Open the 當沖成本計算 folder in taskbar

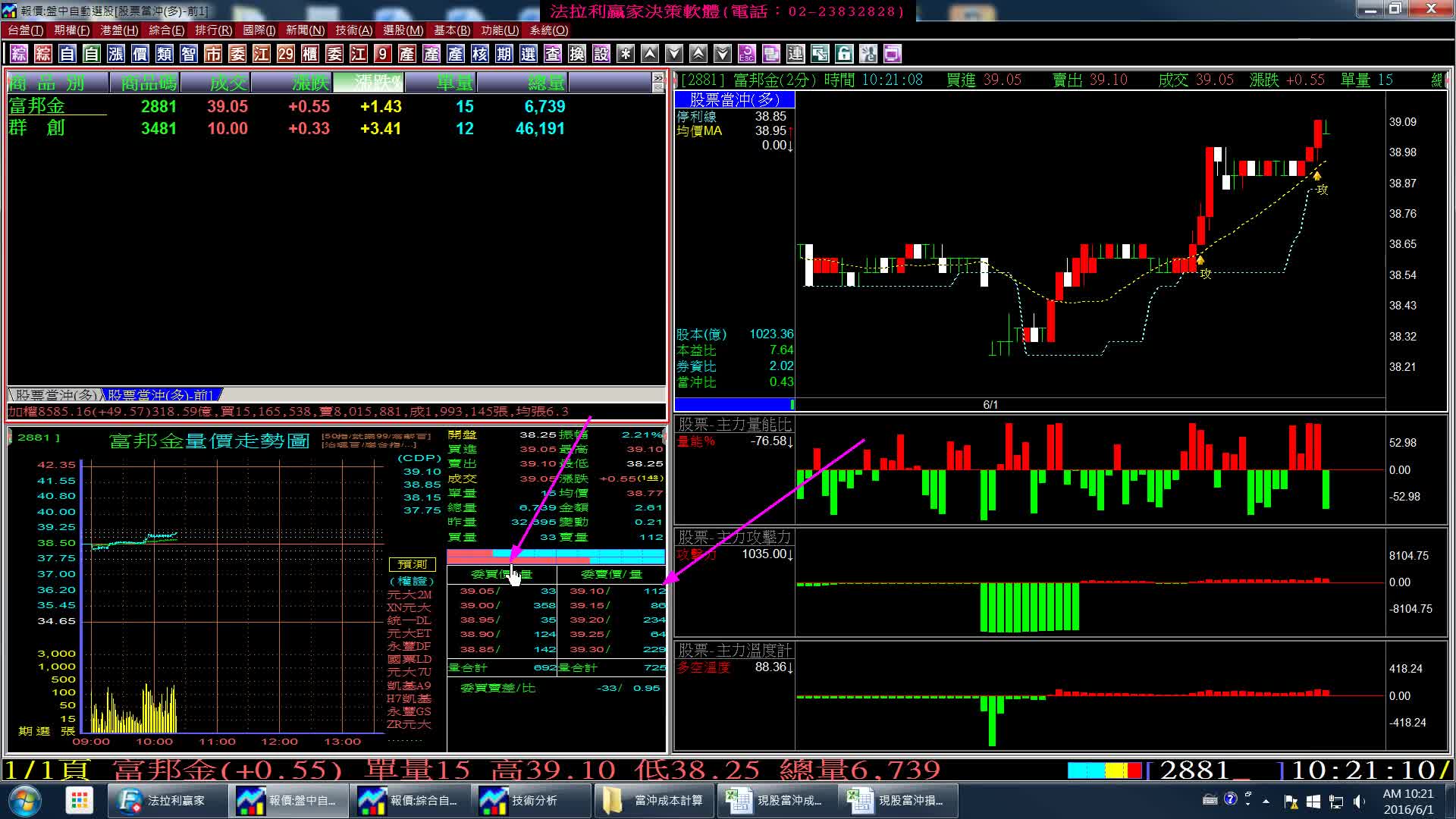[653, 801]
